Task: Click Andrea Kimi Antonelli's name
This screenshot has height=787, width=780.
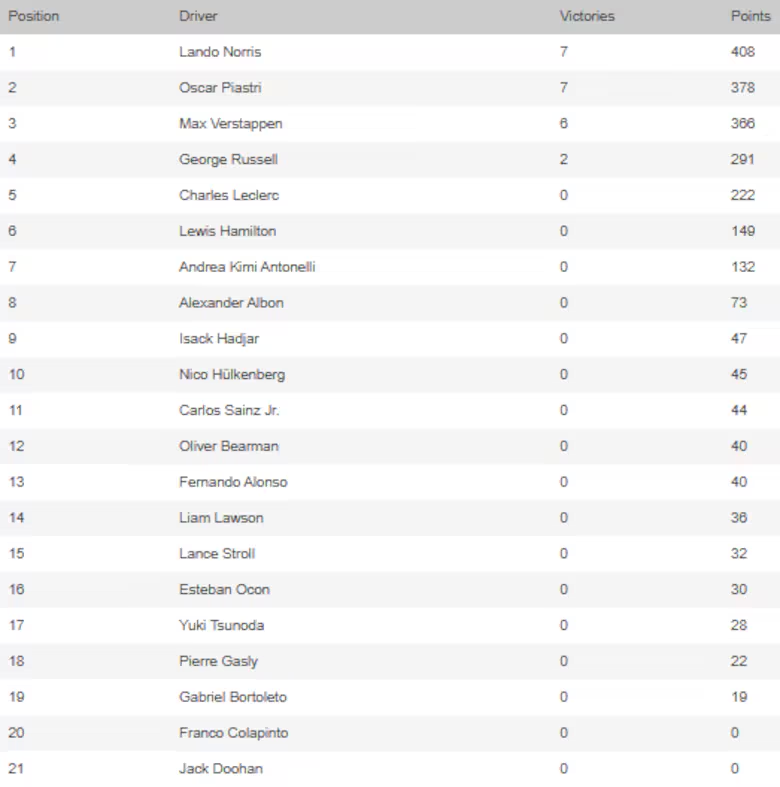Action: coord(247,267)
